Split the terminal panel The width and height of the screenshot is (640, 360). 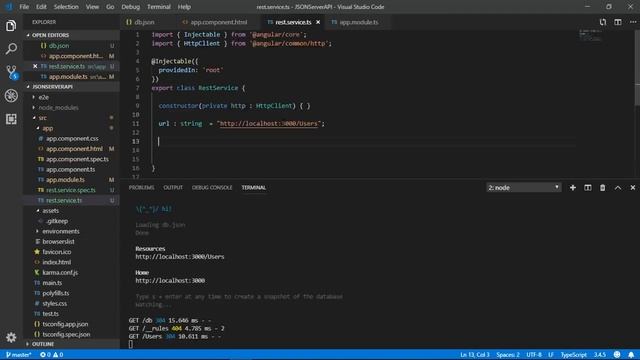pyautogui.click(x=587, y=187)
